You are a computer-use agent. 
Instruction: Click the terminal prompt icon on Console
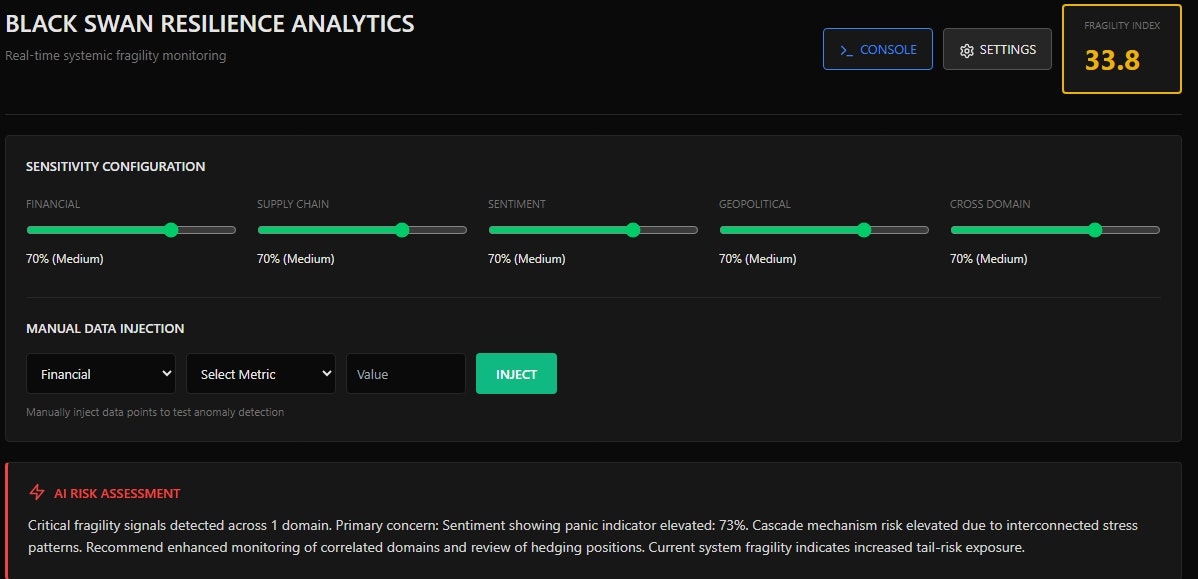coord(846,50)
